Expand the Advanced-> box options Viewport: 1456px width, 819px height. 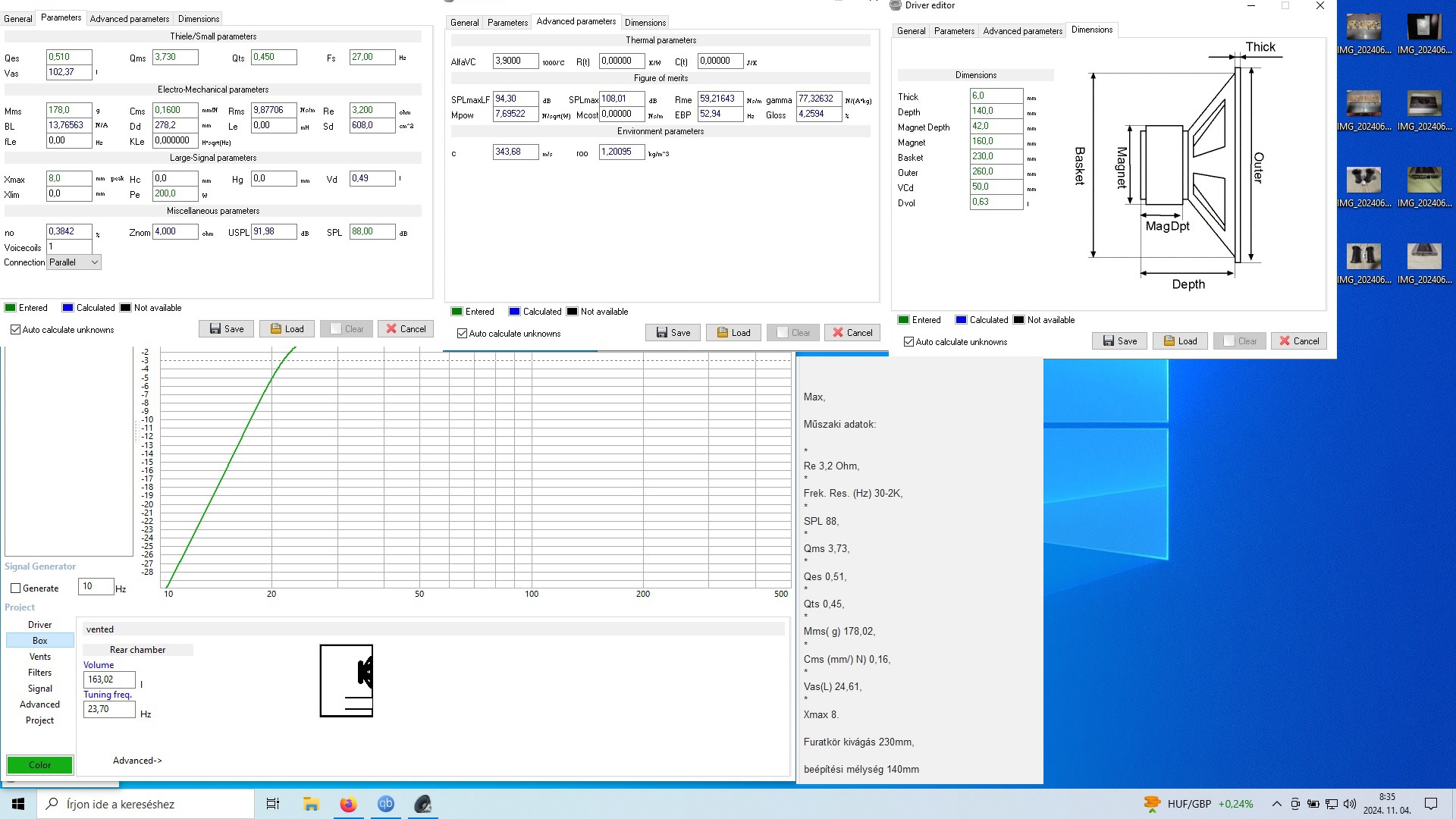[137, 761]
